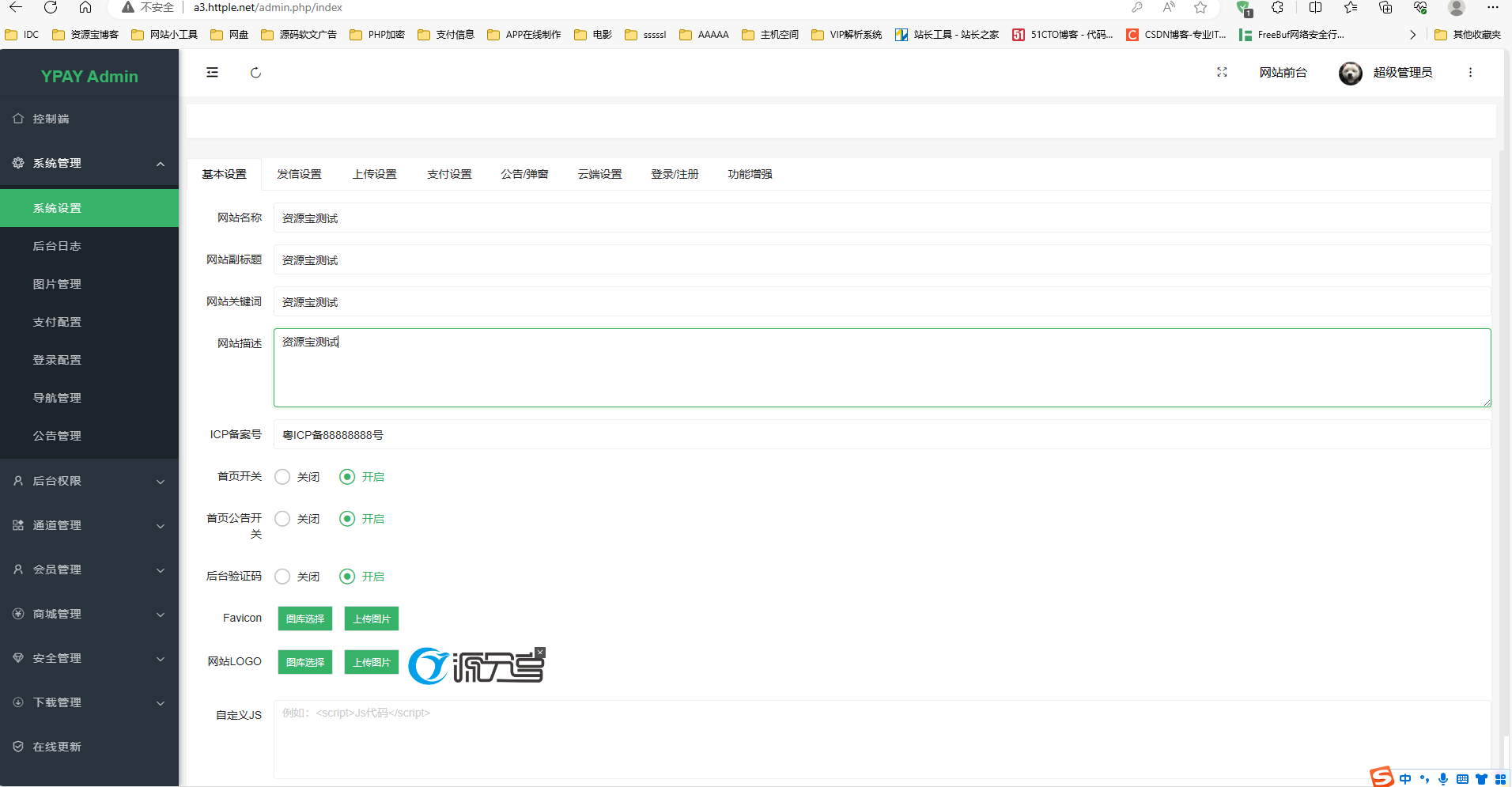
Task: Open browser extensions puzzle icon
Action: (x=1277, y=7)
